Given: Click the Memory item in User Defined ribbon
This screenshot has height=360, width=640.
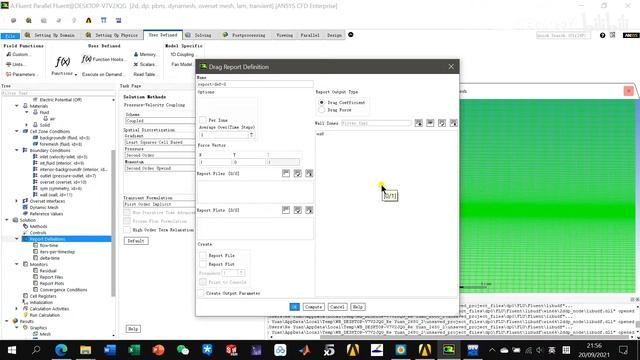Looking at the screenshot, I should coord(145,54).
